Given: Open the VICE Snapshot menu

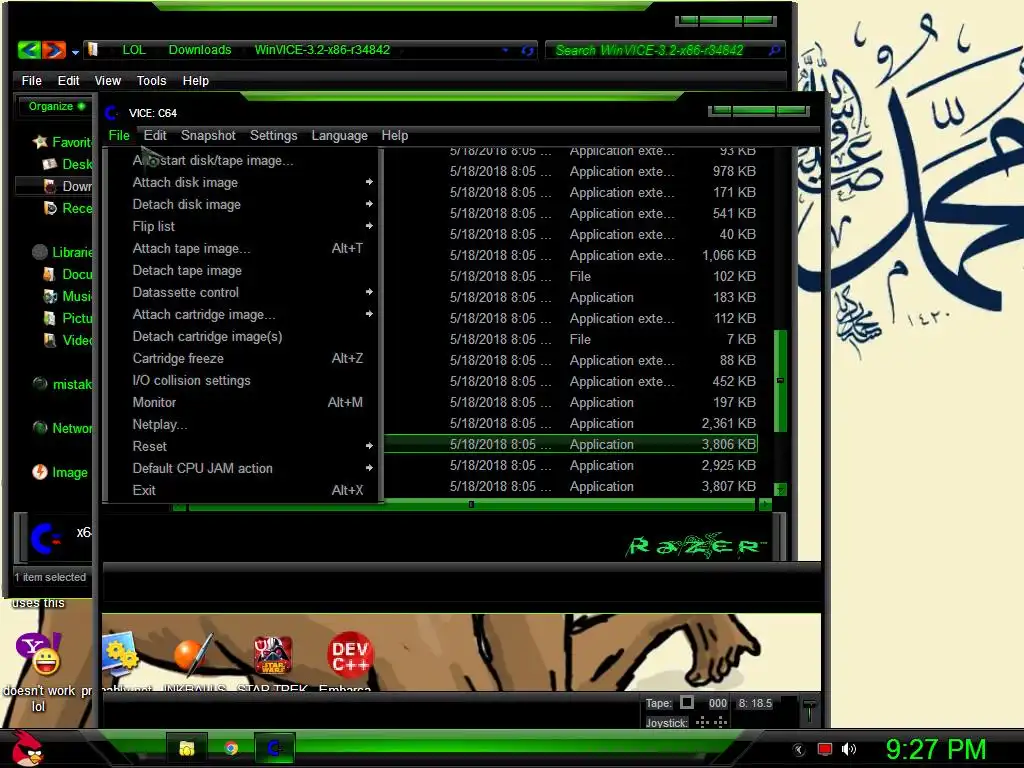Looking at the screenshot, I should pos(208,135).
